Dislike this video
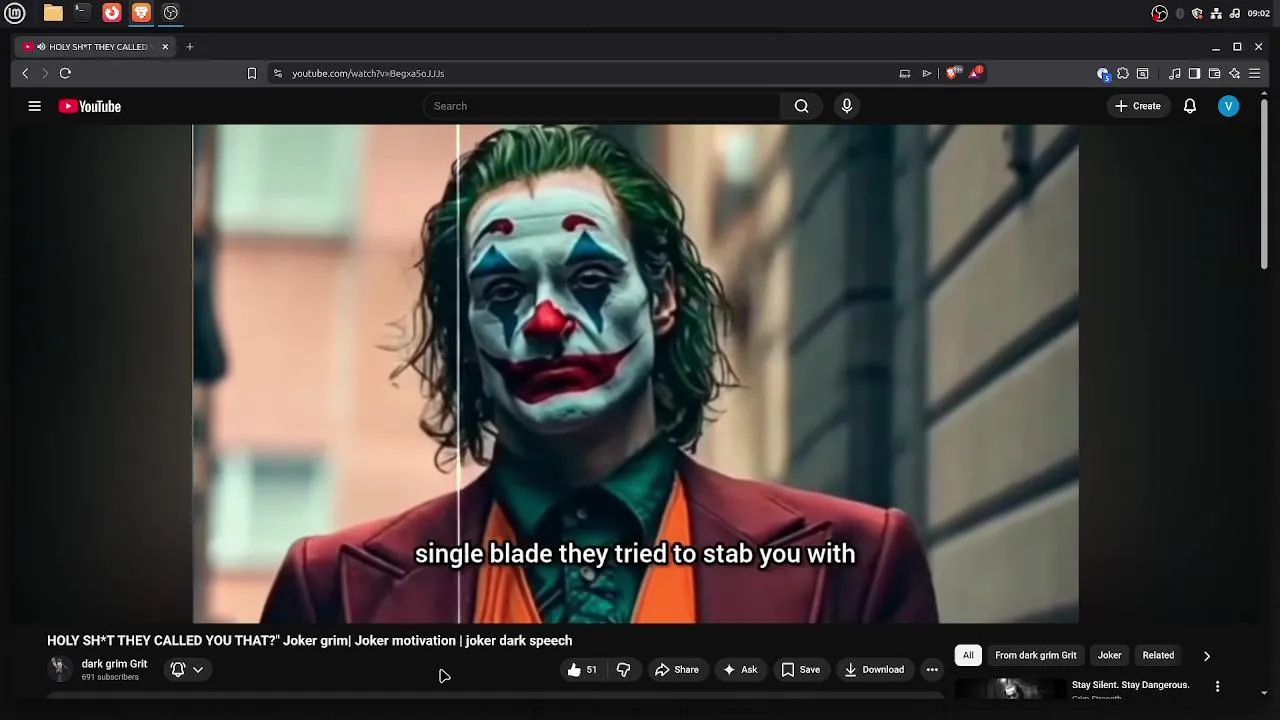Image resolution: width=1280 pixels, height=720 pixels. tap(624, 670)
